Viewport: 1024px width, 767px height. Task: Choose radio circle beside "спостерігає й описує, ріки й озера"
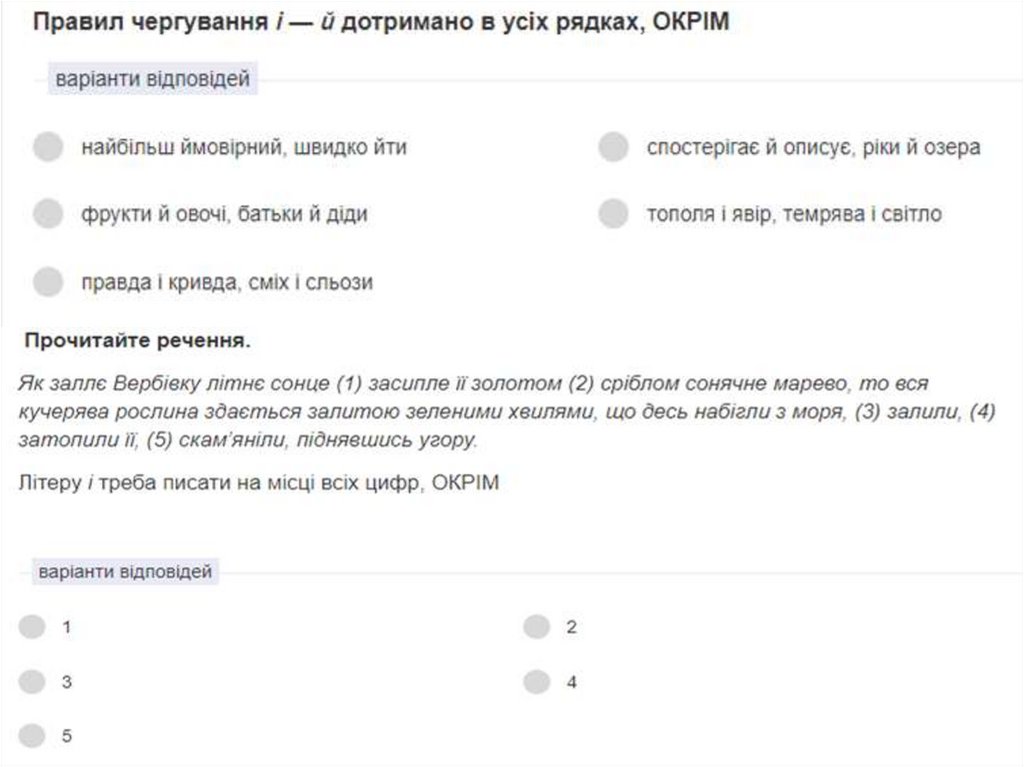613,148
